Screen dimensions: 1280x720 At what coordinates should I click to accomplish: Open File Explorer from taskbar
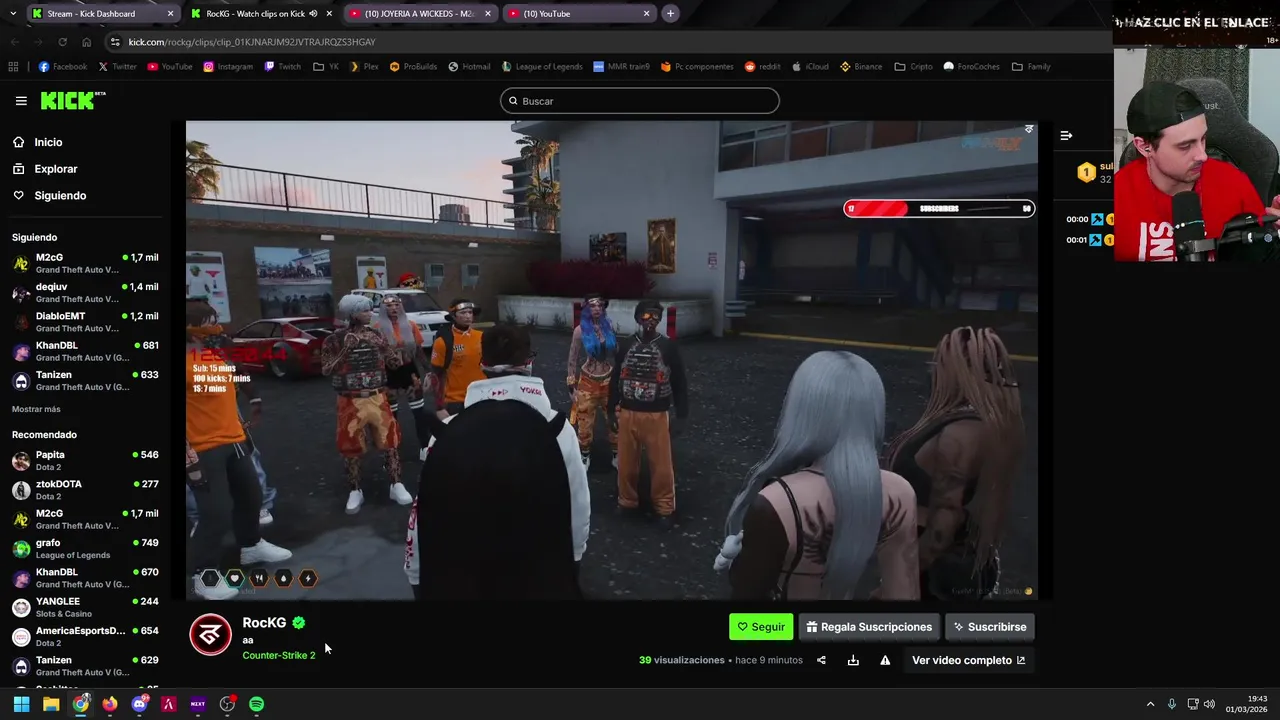[51, 704]
